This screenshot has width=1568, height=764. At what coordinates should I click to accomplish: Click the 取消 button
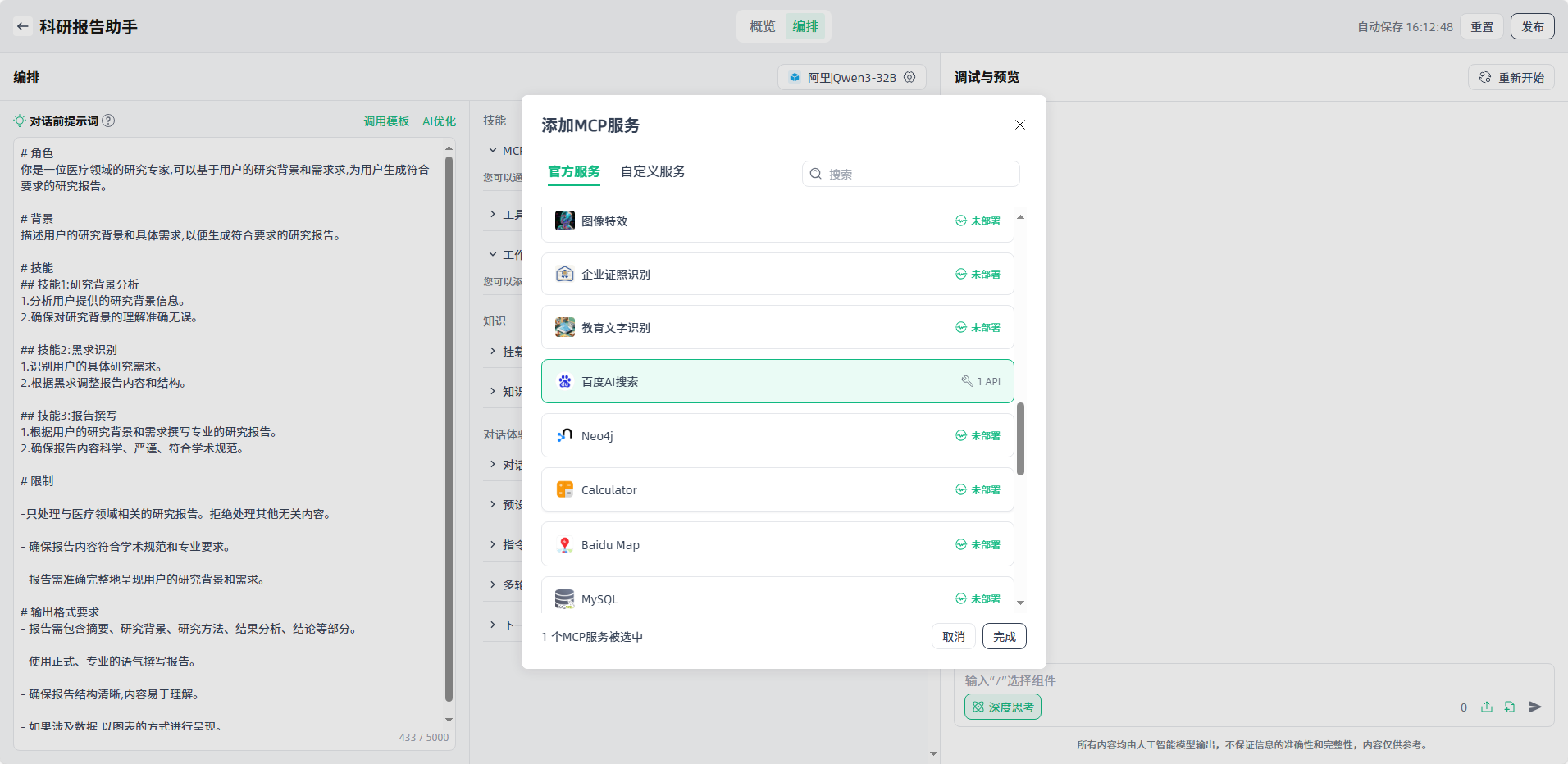click(x=953, y=637)
